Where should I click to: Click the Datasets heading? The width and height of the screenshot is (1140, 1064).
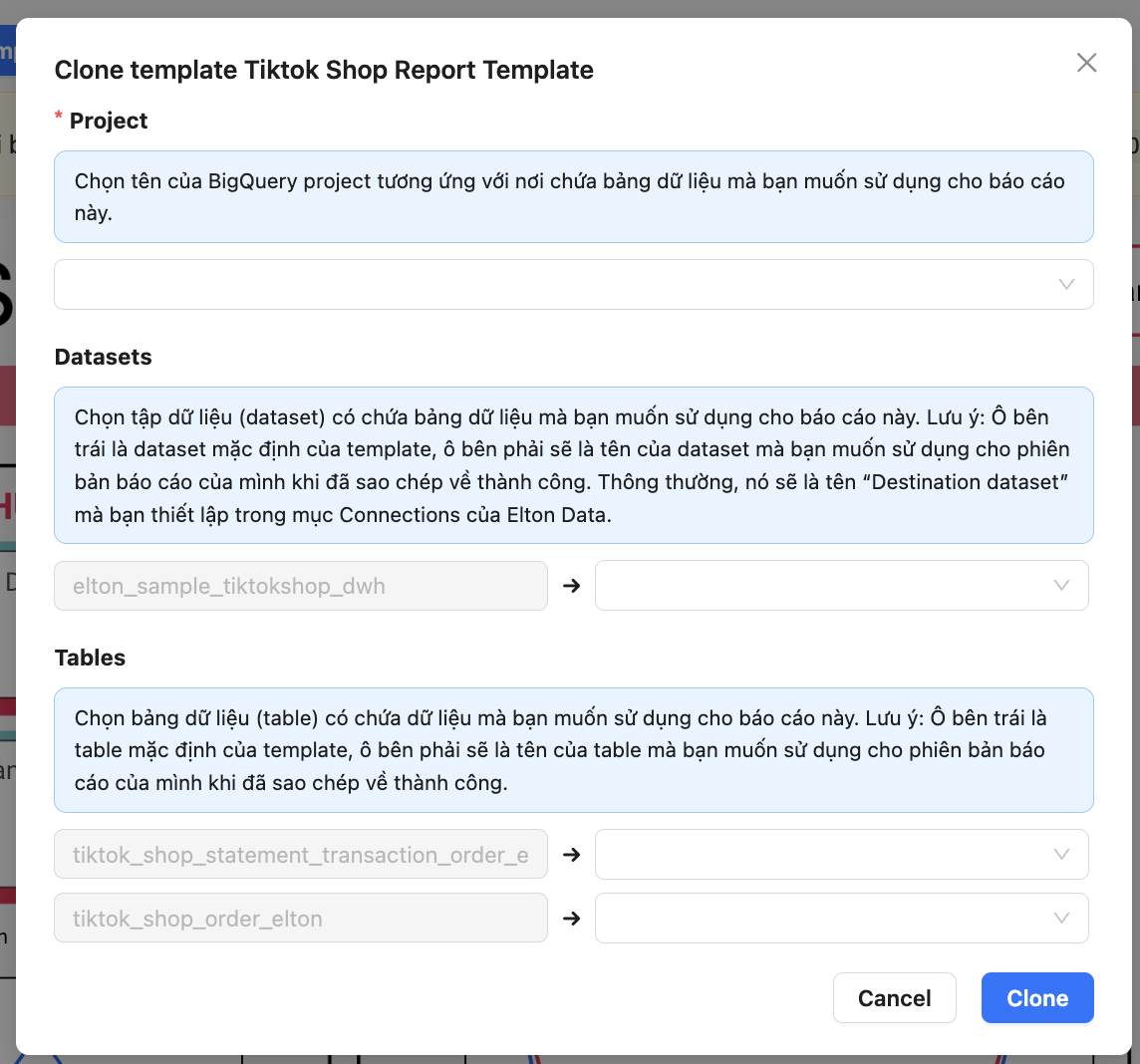click(104, 357)
